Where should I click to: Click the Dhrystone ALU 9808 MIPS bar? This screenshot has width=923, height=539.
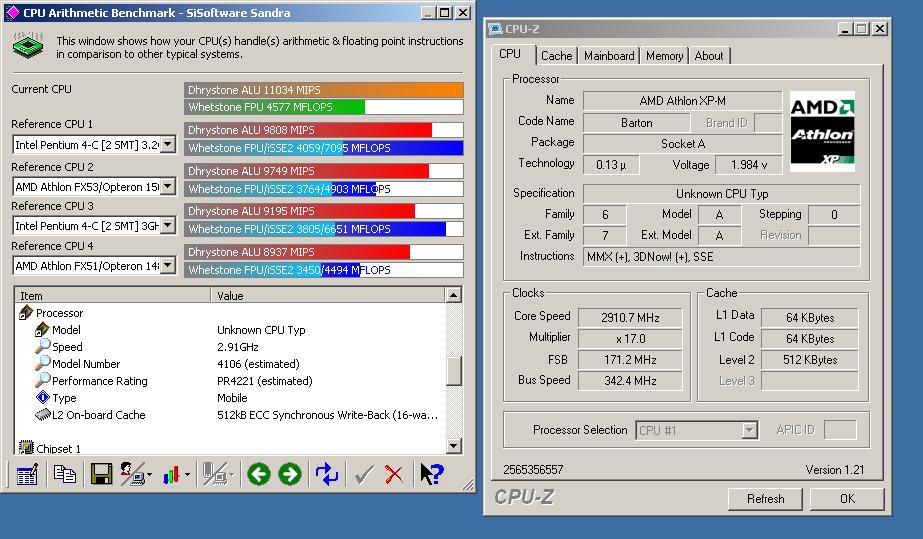[x=324, y=130]
